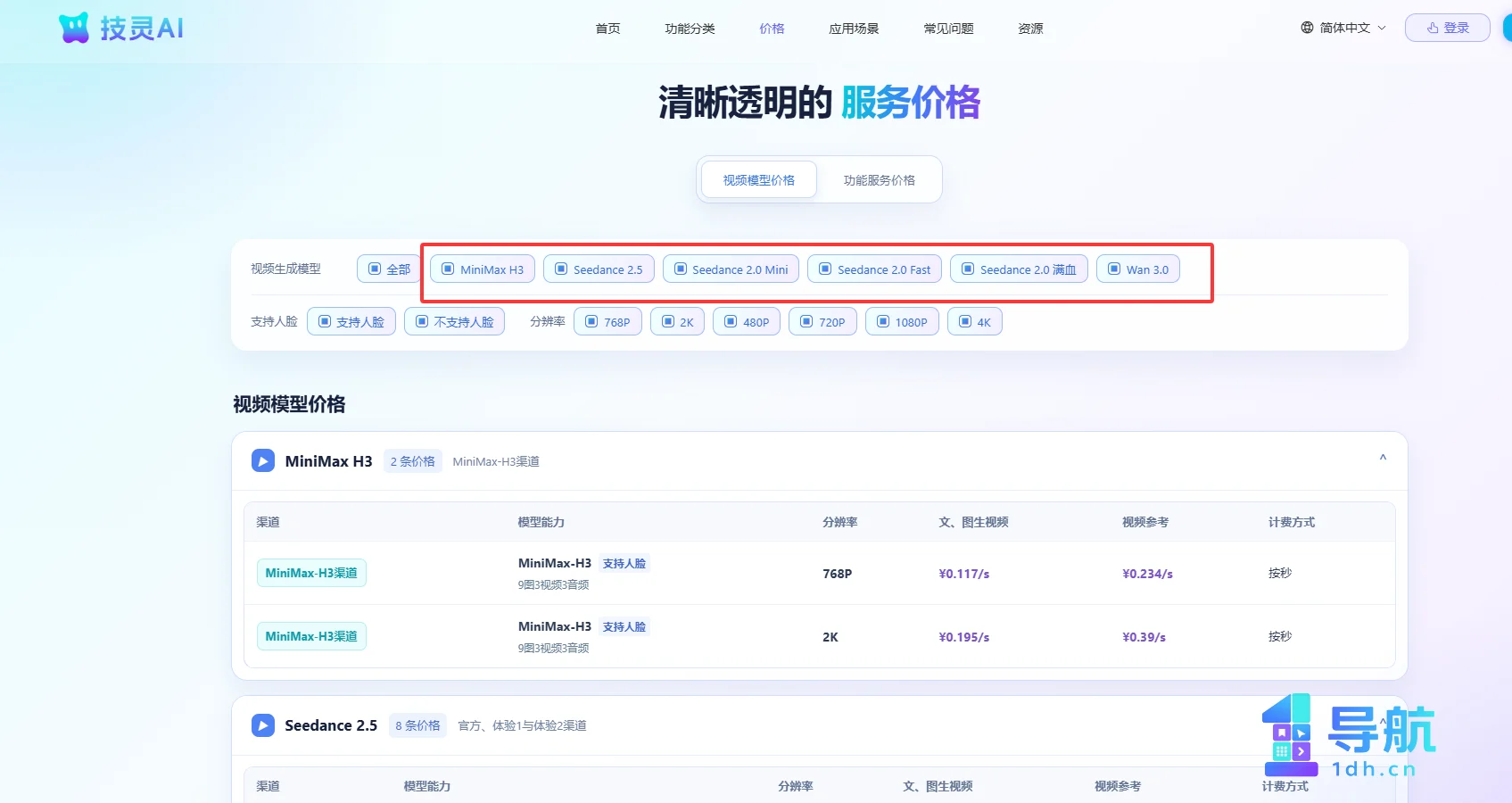Check the 不支持人脸 filter chip
Viewport: 1512px width, 803px height.
click(455, 321)
